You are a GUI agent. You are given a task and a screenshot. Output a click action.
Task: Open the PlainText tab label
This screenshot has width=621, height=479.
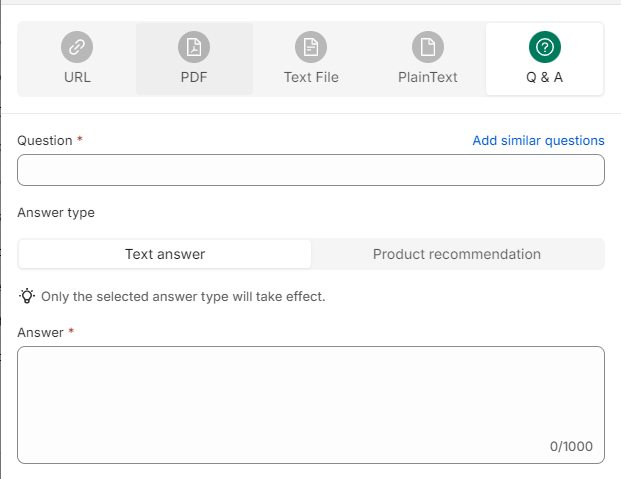[x=428, y=77]
